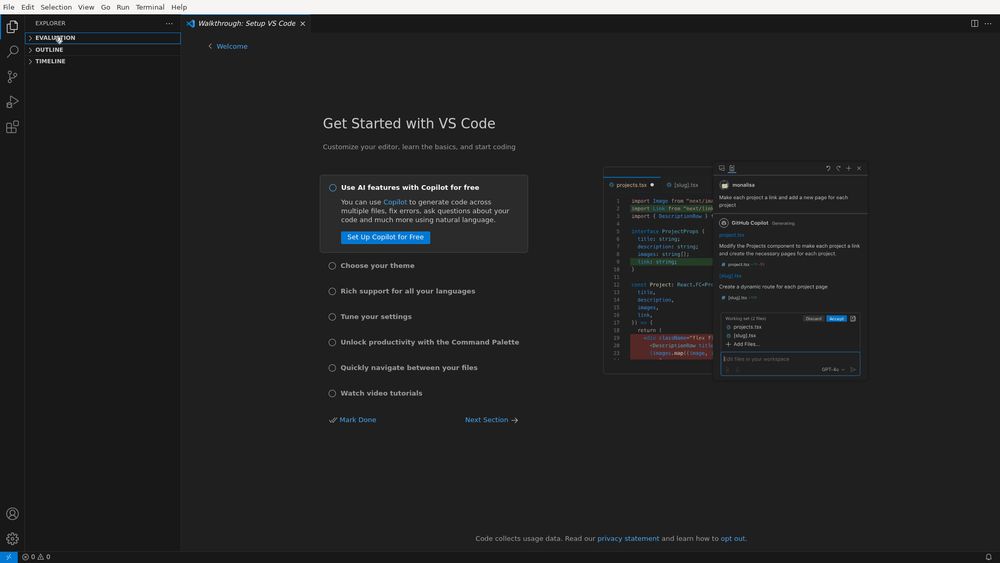Follow the Next Section link

[491, 420]
